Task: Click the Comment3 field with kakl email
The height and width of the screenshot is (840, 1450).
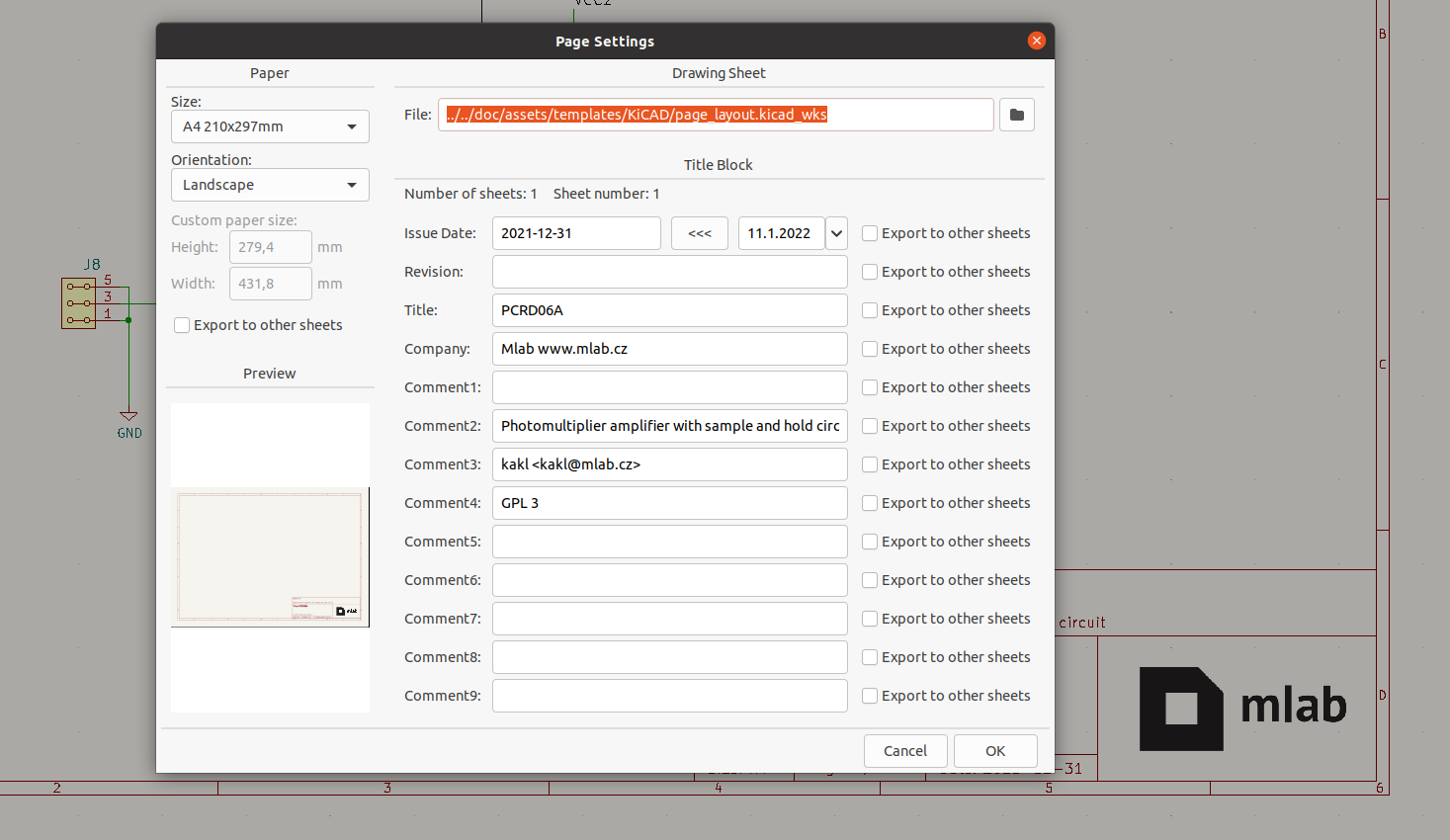Action: tap(669, 464)
